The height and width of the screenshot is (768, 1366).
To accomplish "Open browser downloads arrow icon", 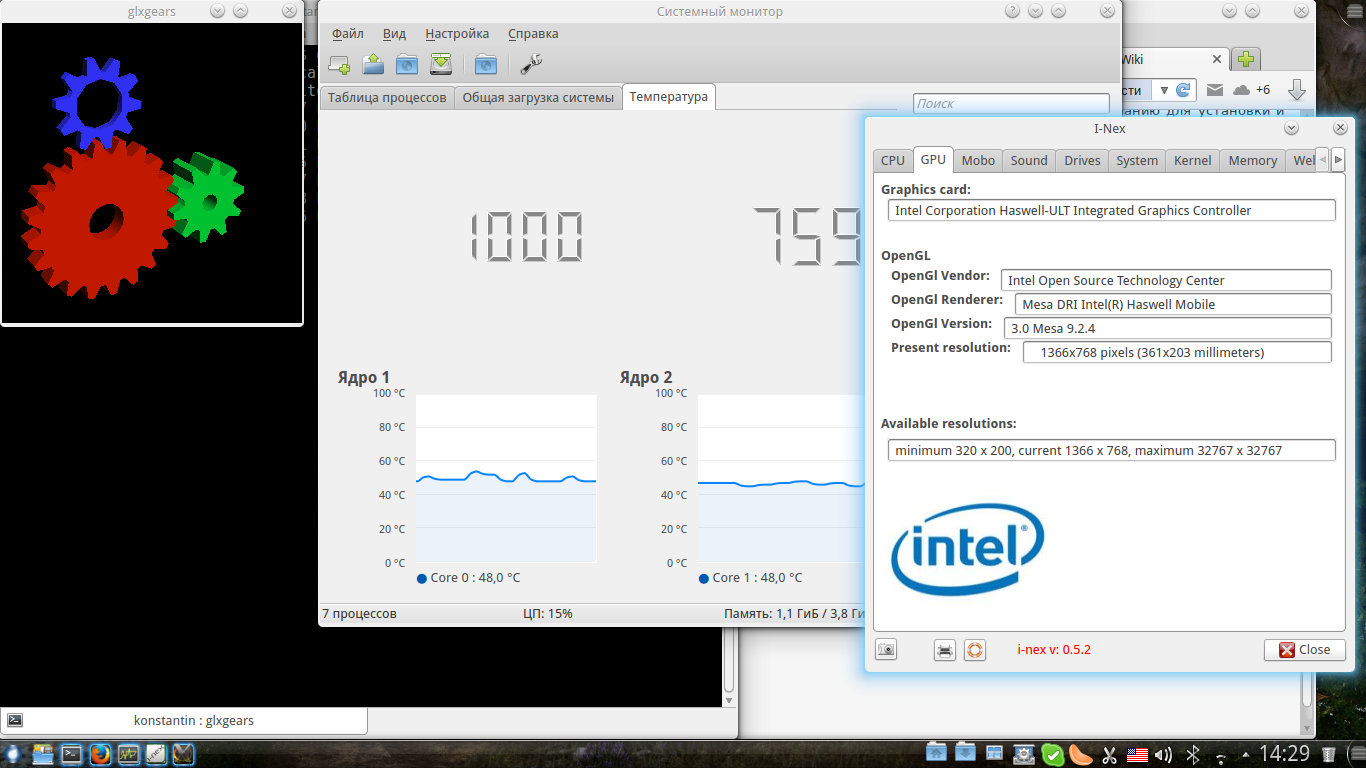I will click(x=1297, y=90).
